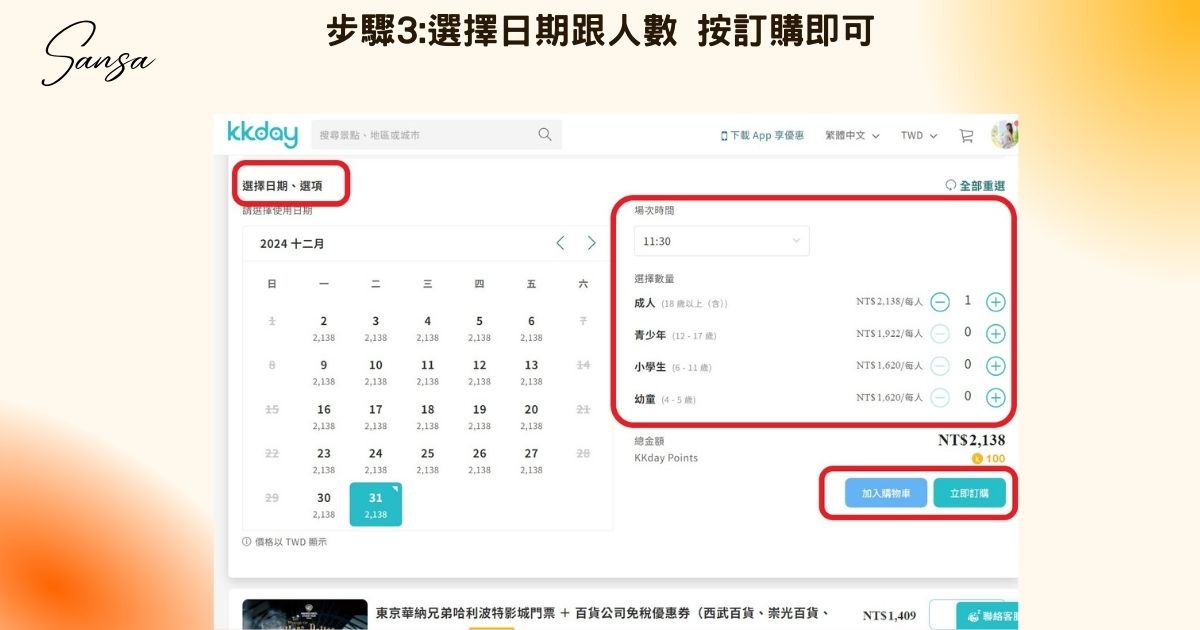Image resolution: width=1200 pixels, height=630 pixels.
Task: Increase 成人 ticket quantity
Action: tap(995, 302)
